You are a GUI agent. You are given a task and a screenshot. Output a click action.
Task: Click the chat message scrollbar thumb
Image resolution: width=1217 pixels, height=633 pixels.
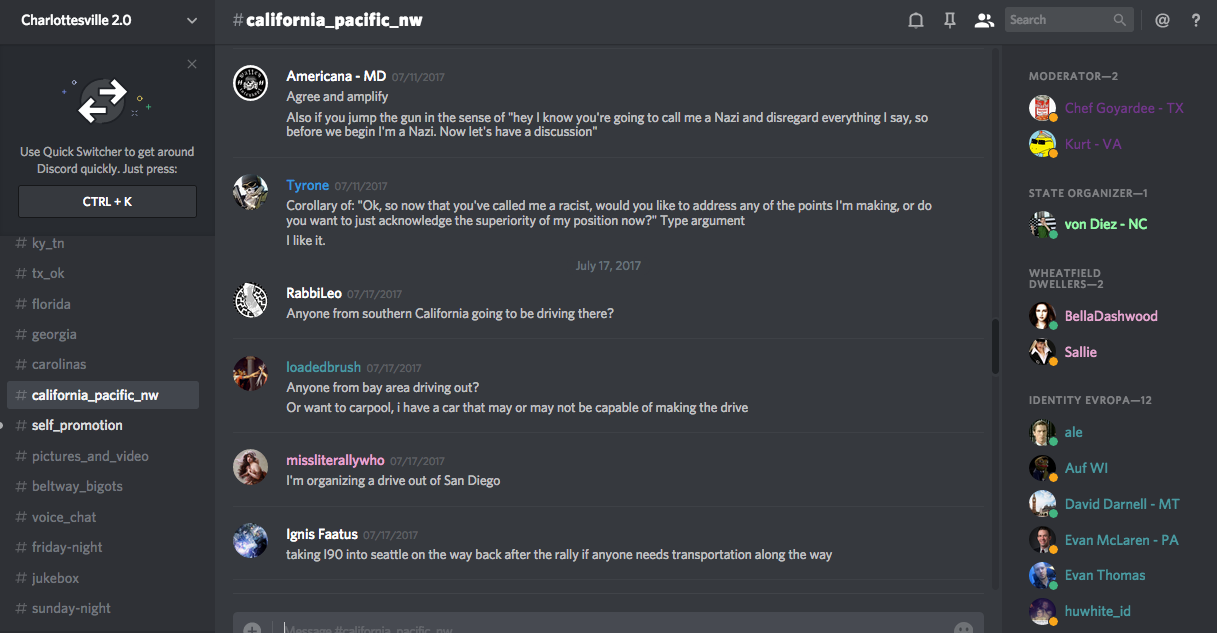coord(995,346)
